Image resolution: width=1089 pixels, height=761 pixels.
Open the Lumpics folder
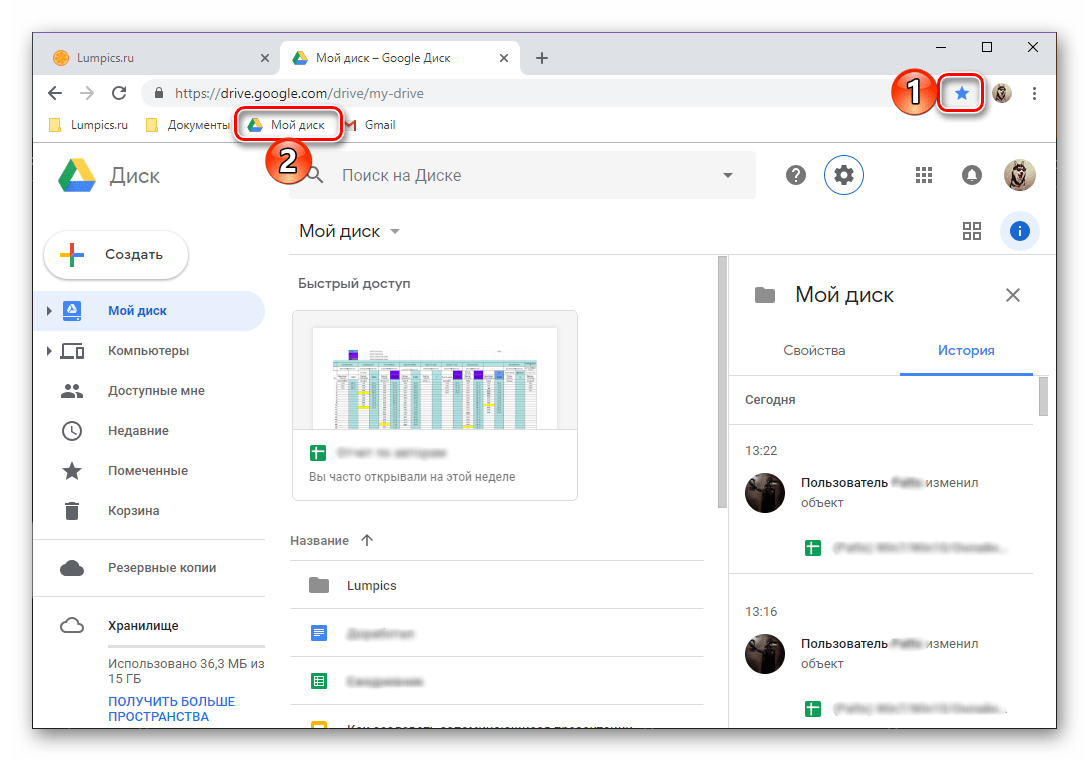tap(497, 585)
